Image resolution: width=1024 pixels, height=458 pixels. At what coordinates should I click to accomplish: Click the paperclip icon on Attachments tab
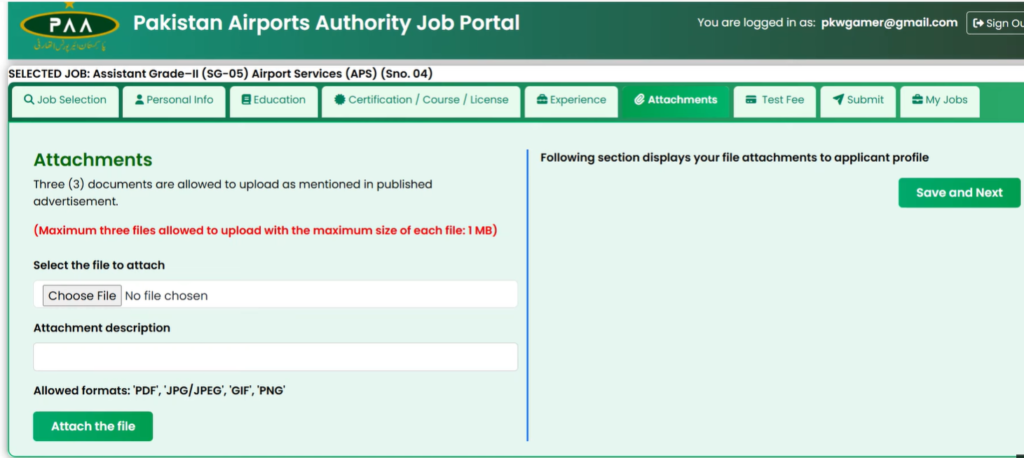(x=639, y=100)
